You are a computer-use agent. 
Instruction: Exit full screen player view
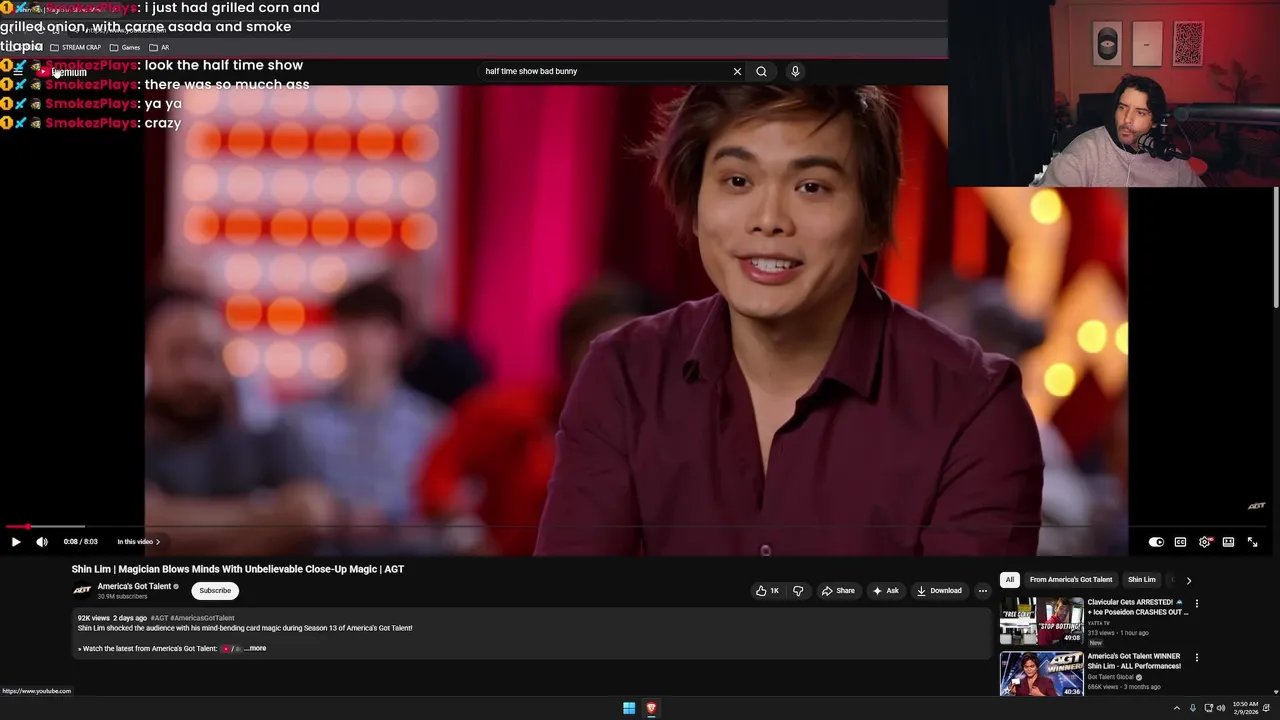[1252, 542]
